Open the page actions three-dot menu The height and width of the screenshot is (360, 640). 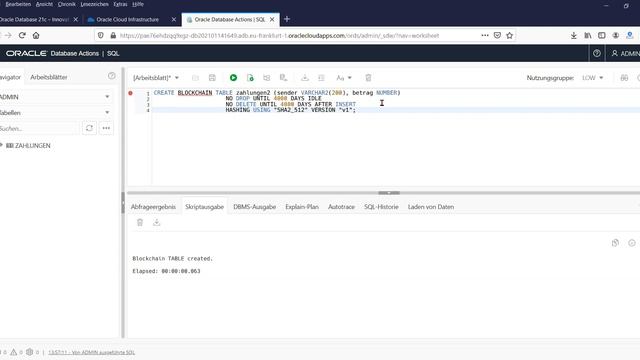coord(484,36)
